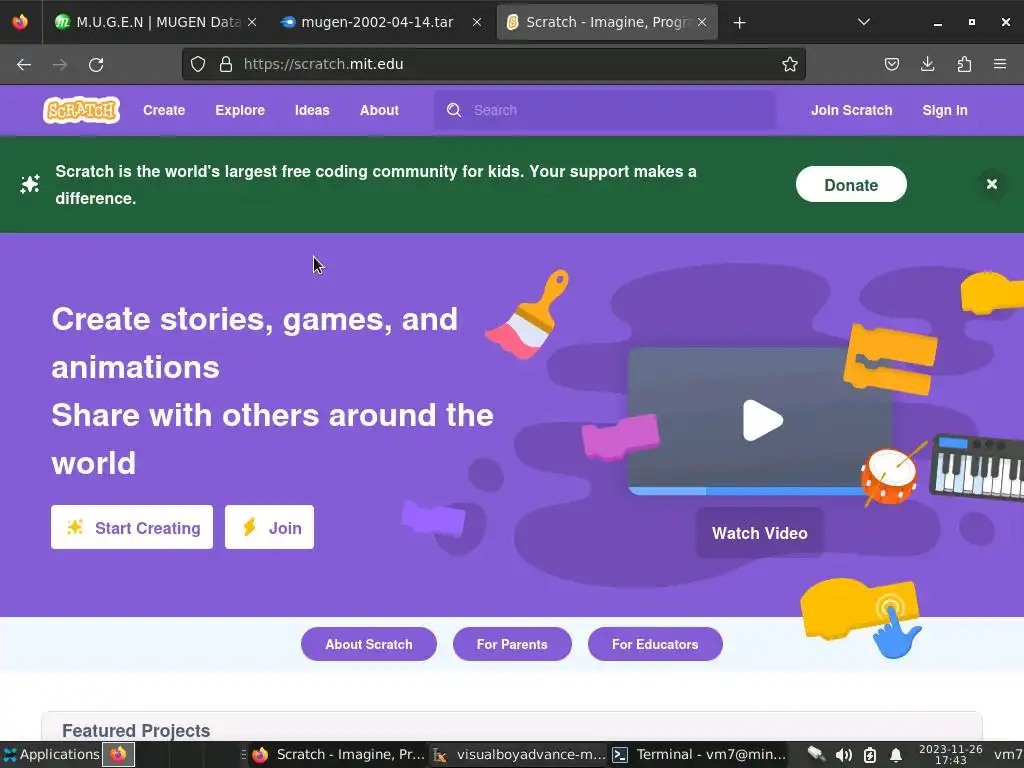Close the Scratch browser tab
This screenshot has height=768, width=1024.
point(702,22)
